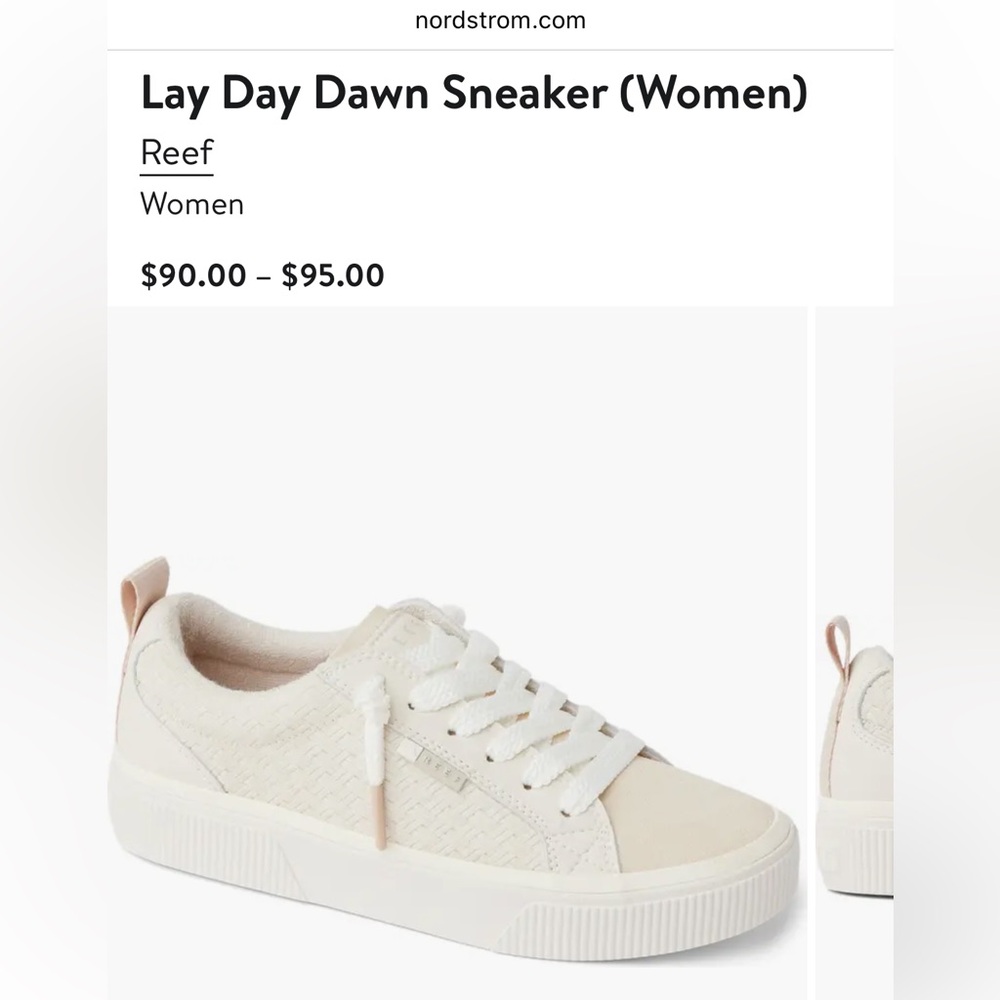Click the nordstrom.com site header
The width and height of the screenshot is (1000, 1000).
point(499,19)
